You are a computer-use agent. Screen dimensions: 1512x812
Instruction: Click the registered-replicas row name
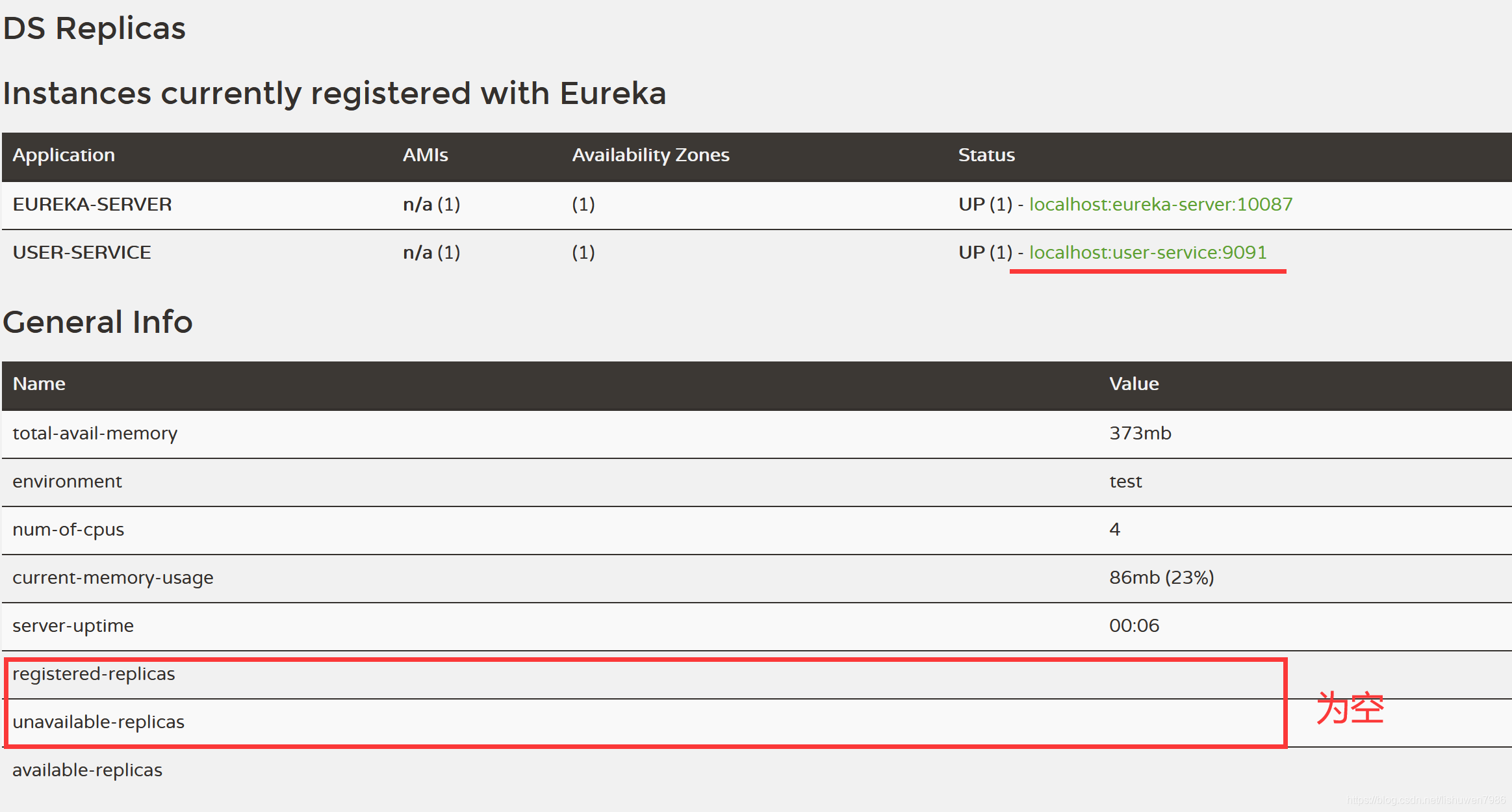(94, 674)
